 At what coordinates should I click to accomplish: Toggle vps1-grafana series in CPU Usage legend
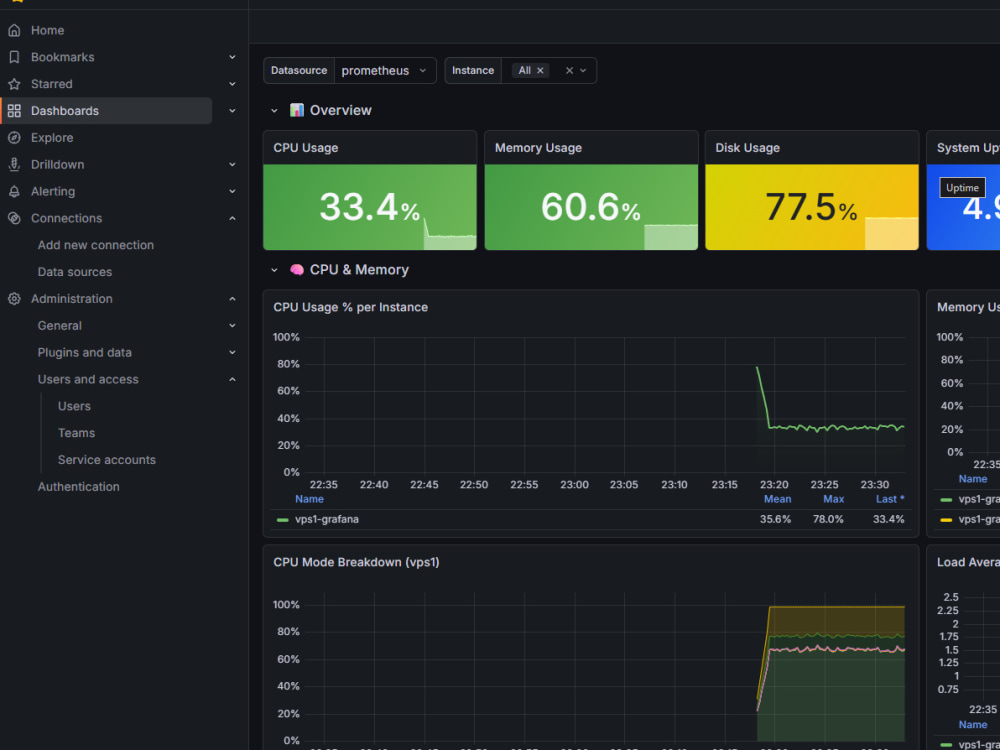click(x=327, y=519)
